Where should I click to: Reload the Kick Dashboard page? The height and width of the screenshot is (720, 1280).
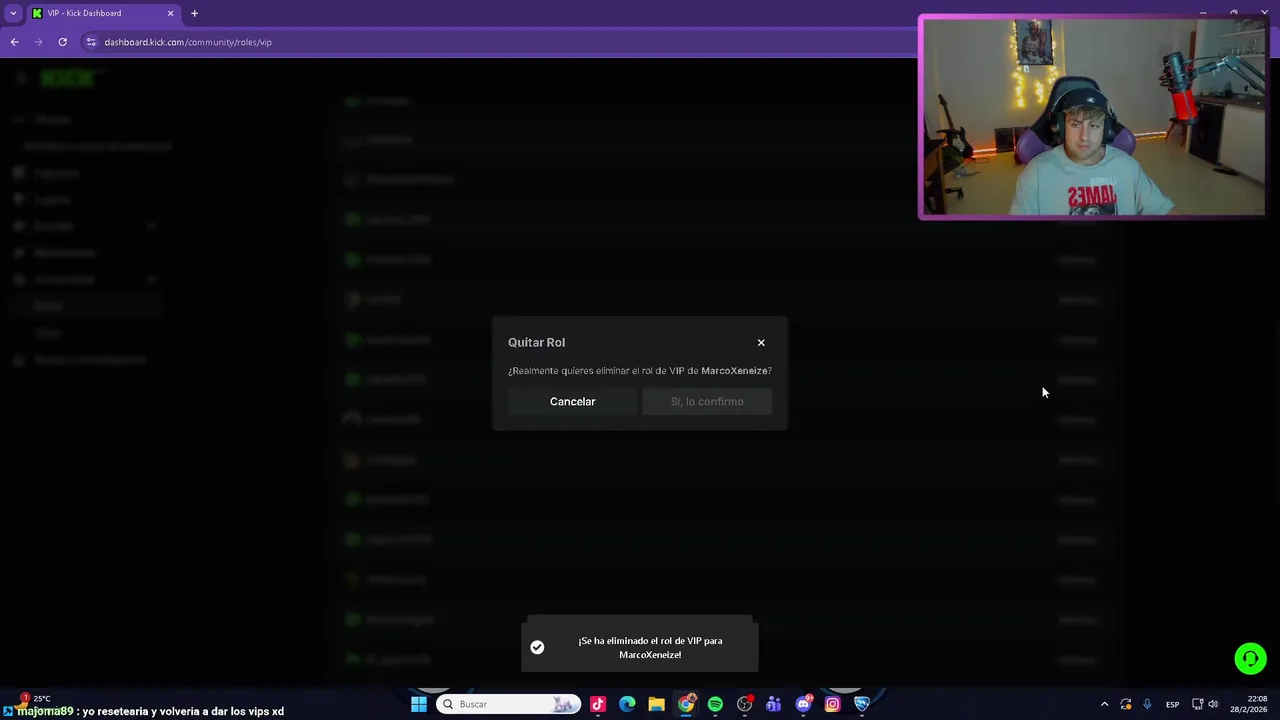point(62,42)
